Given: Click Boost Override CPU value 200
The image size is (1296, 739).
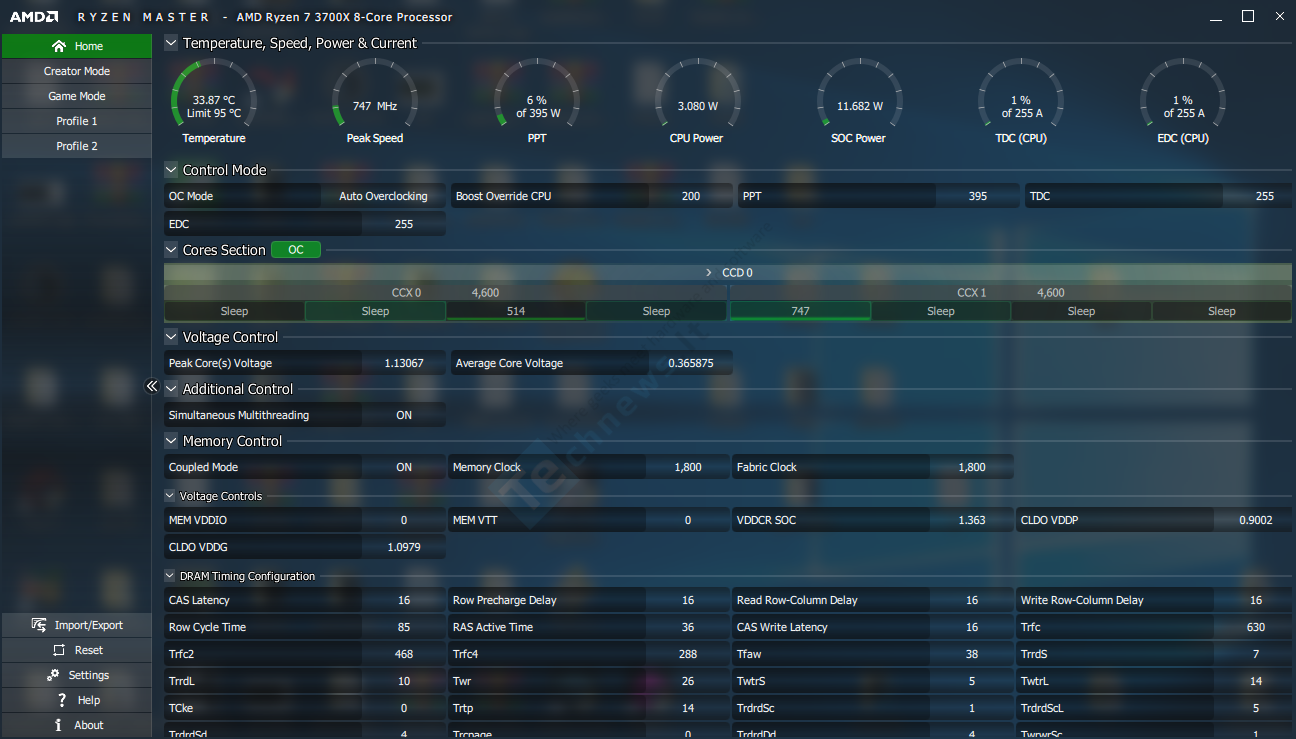Looking at the screenshot, I should coord(691,196).
